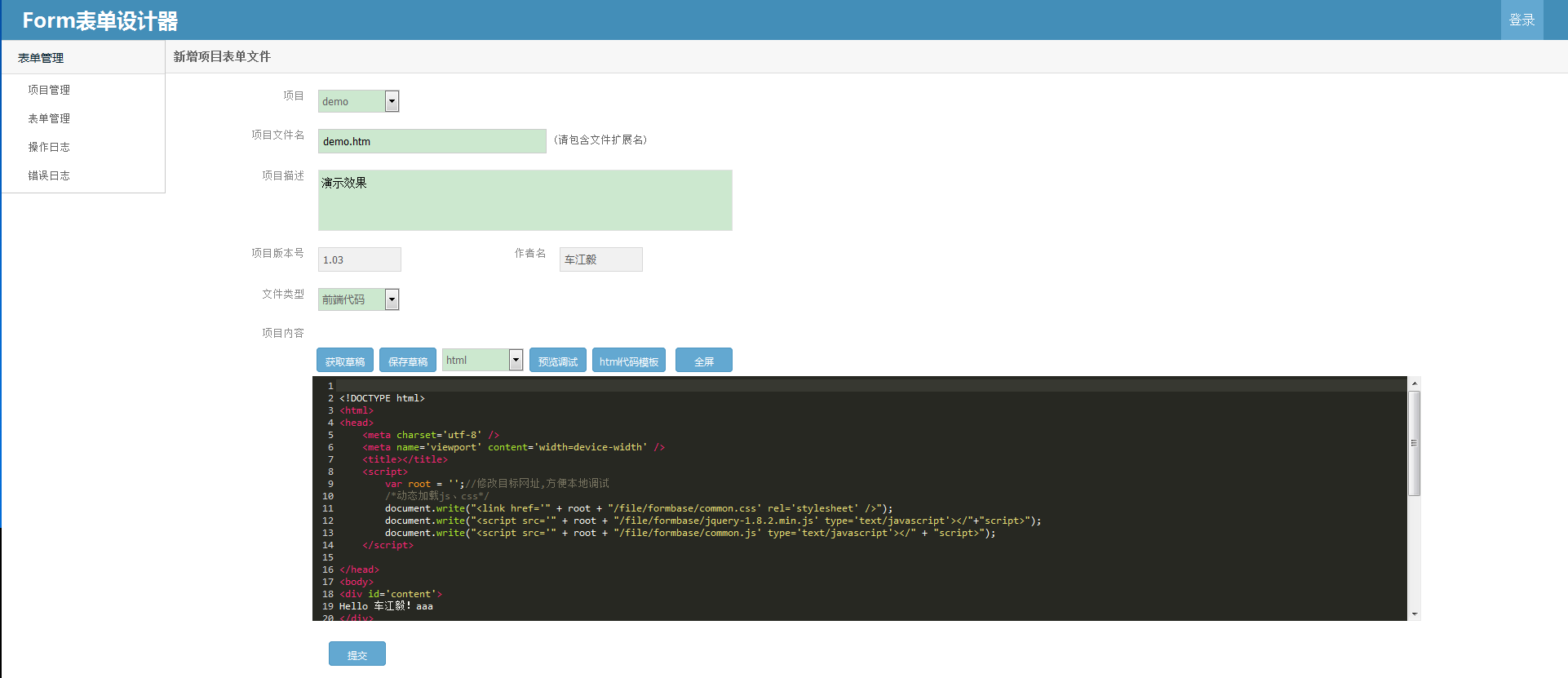Click the line reading Hello 车江毅! aaa

pos(386,606)
